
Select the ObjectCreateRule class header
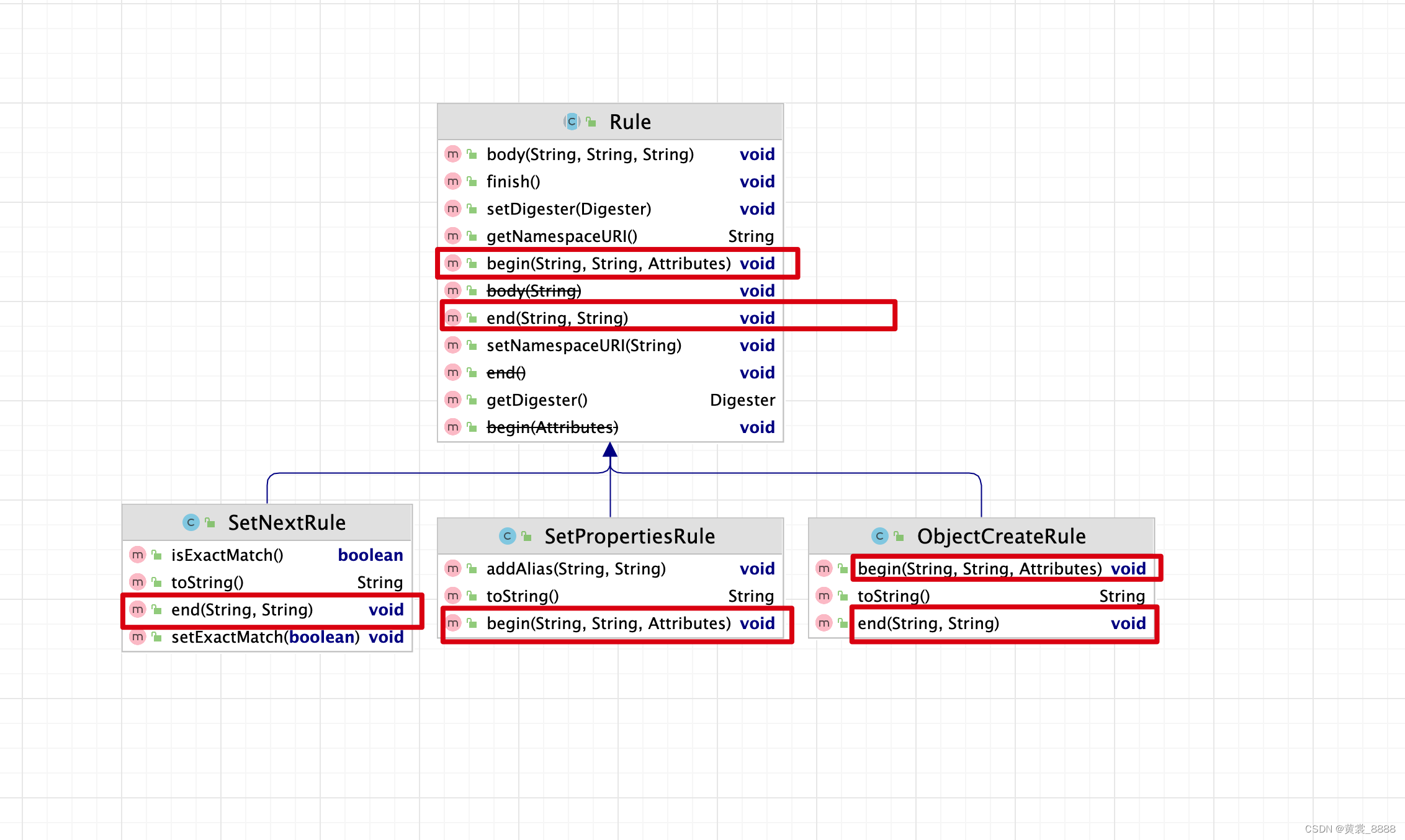(982, 536)
